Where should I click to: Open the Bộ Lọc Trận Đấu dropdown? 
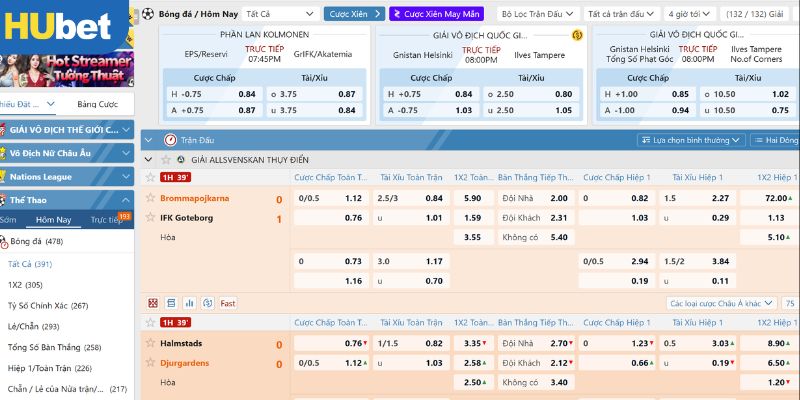[538, 14]
